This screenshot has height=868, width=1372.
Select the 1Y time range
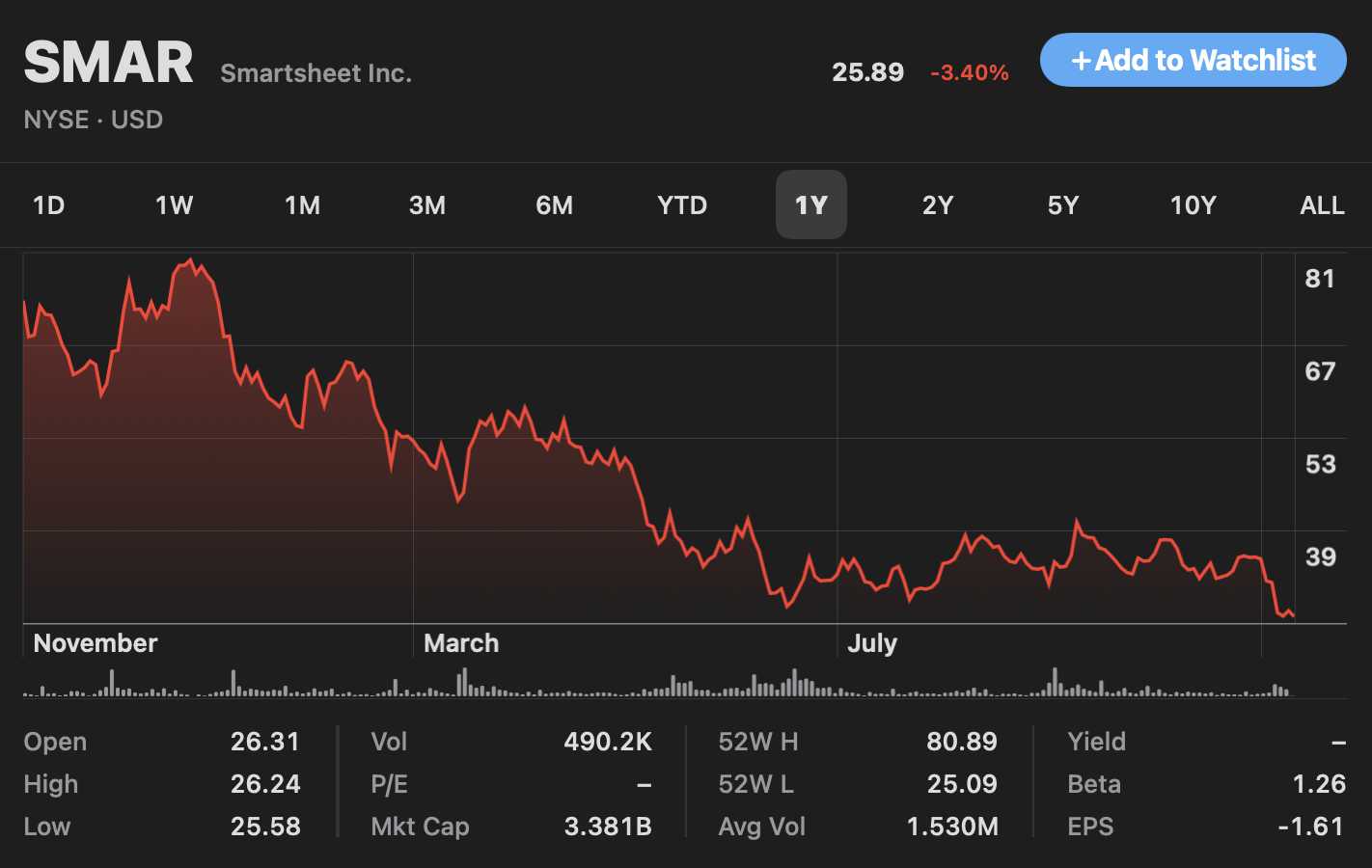tap(811, 205)
